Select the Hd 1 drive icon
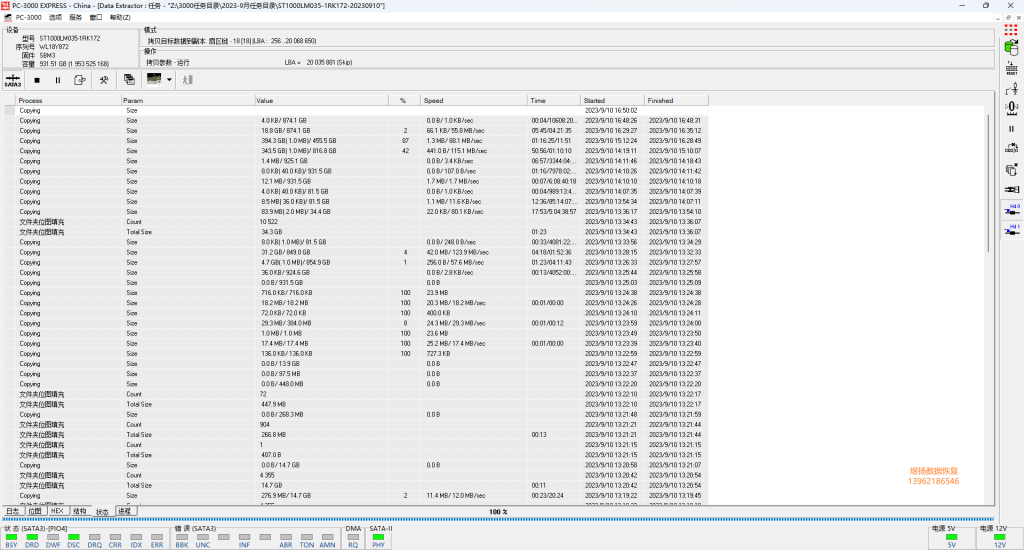1024x550 pixels. click(x=1012, y=230)
